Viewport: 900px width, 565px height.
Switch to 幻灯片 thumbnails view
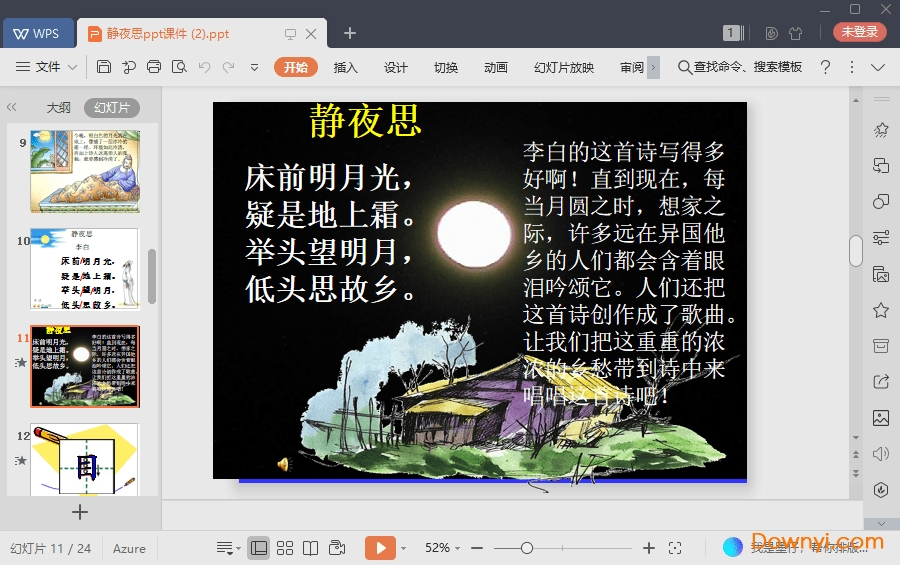click(x=112, y=107)
